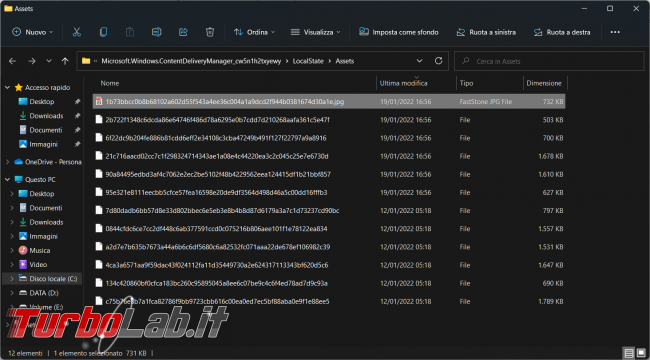Click the Copy icon in toolbar
The width and height of the screenshot is (650, 360).
103,32
